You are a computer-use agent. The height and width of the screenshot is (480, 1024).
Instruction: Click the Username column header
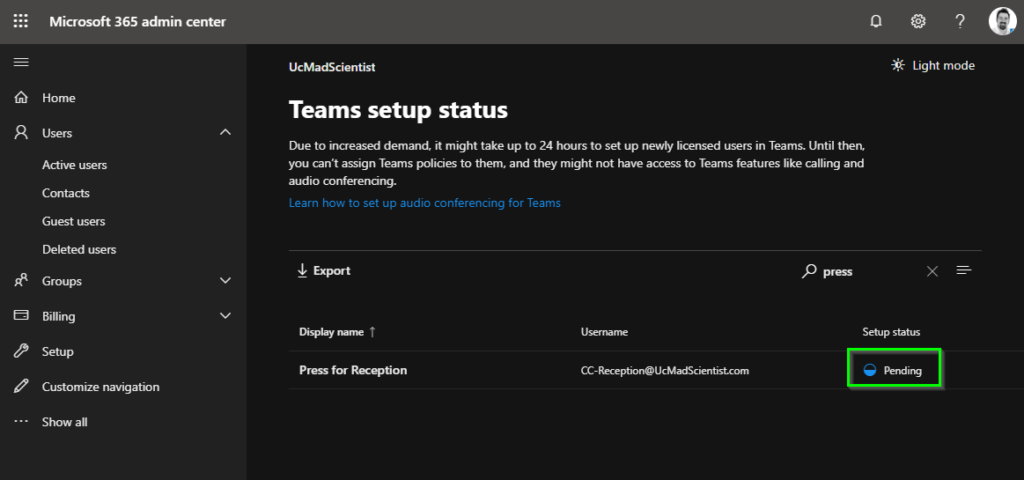point(604,332)
